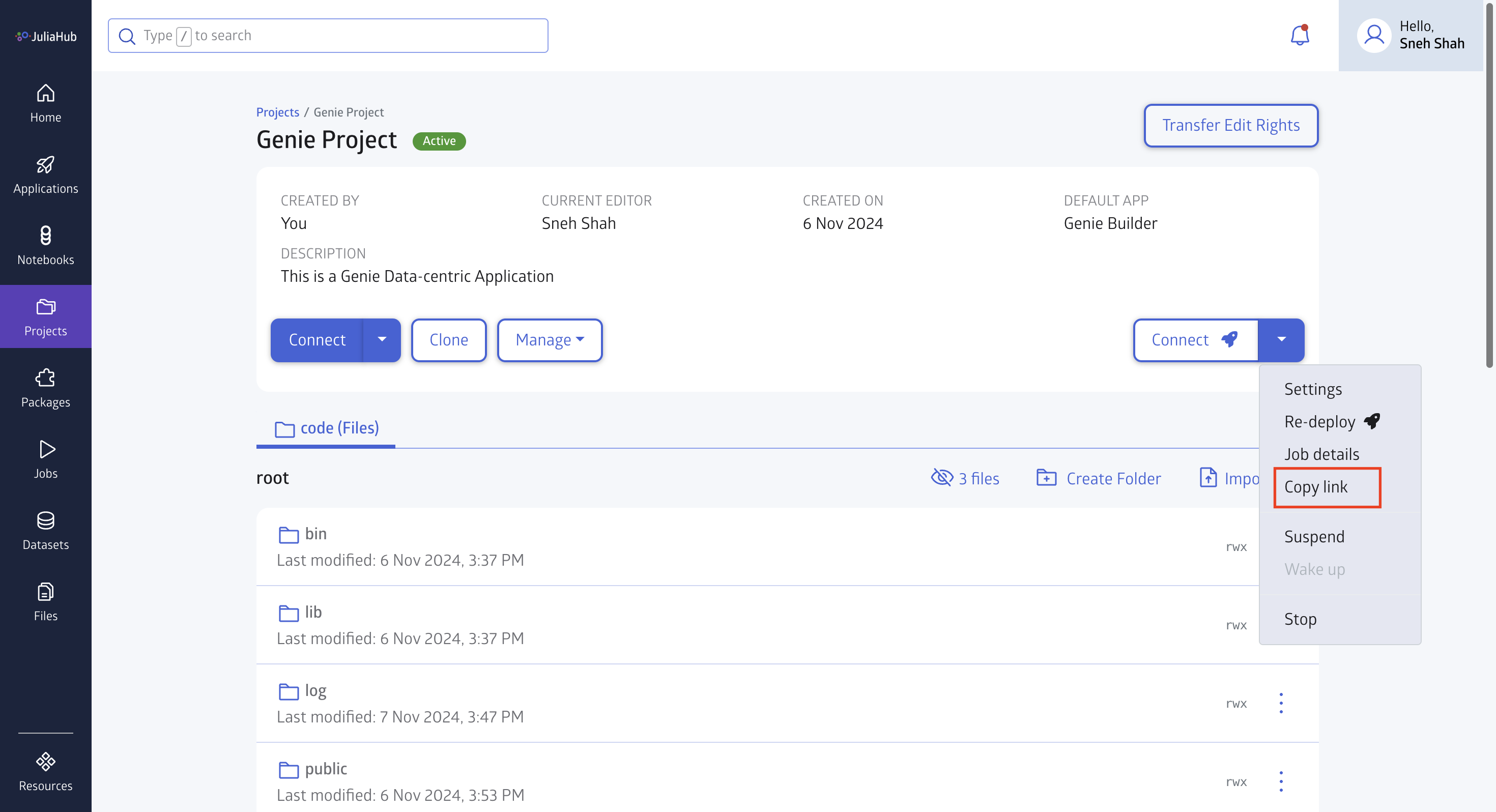Screen dimensions: 1496x812
Task: Click Connect with rocket button
Action: pos(1195,340)
